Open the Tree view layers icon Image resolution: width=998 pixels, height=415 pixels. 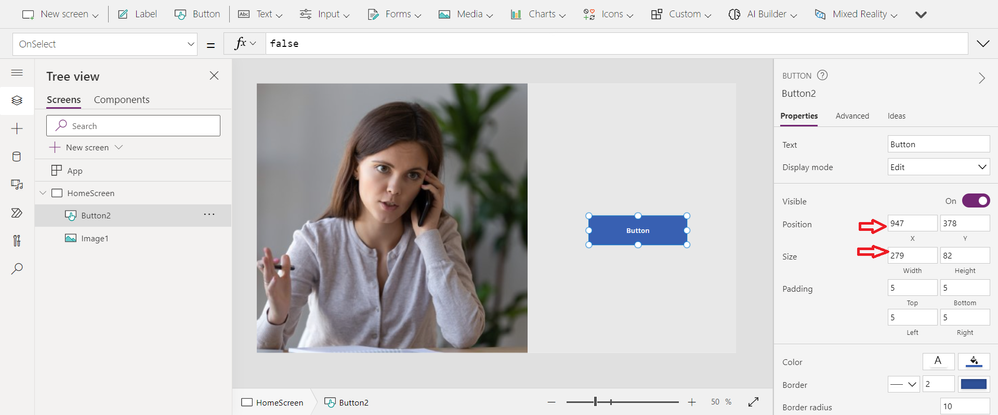(x=17, y=101)
